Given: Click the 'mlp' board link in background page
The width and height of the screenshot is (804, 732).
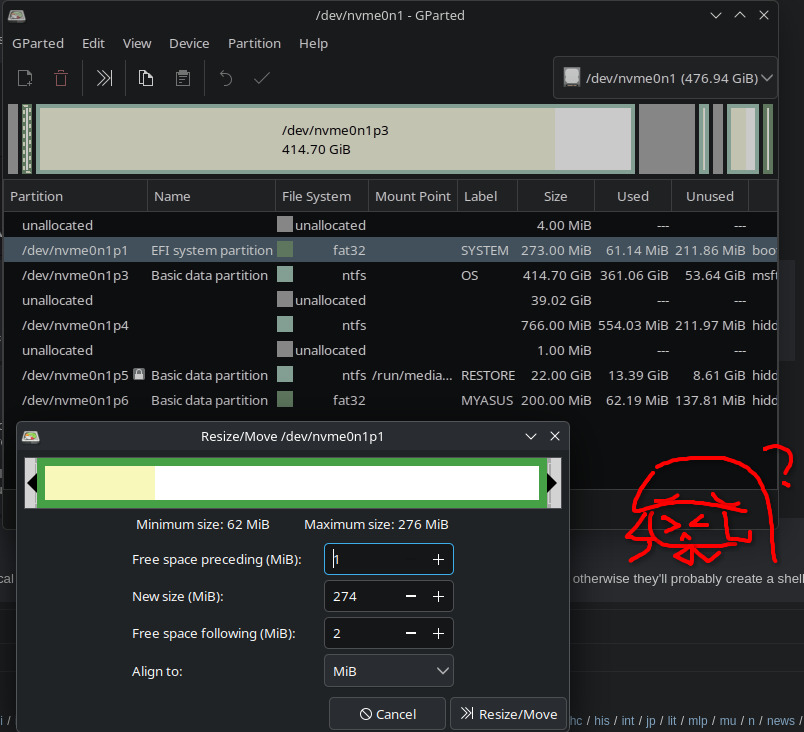Looking at the screenshot, I should pyautogui.click(x=697, y=720).
